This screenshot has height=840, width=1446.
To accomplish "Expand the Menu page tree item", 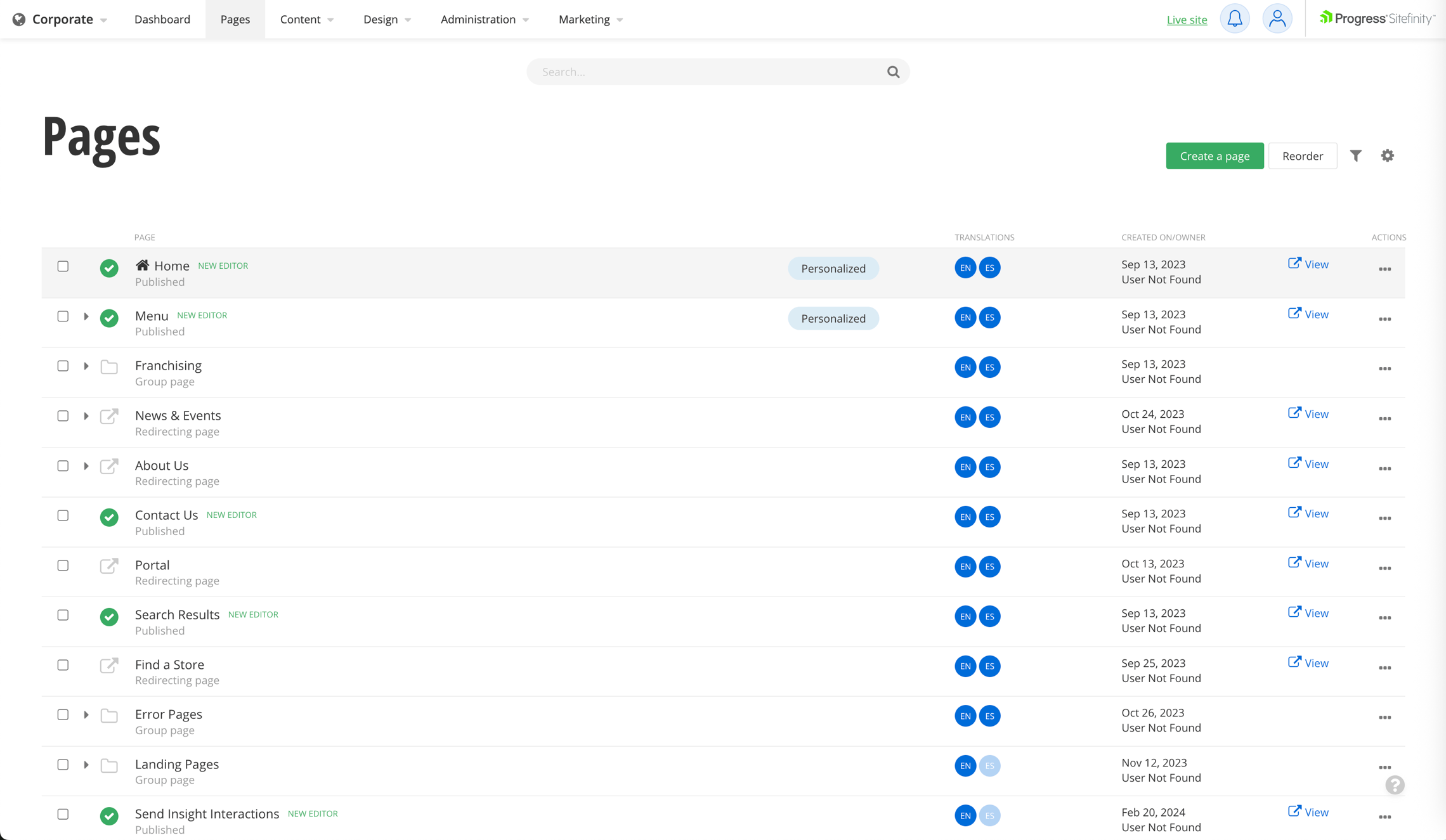I will tap(86, 316).
